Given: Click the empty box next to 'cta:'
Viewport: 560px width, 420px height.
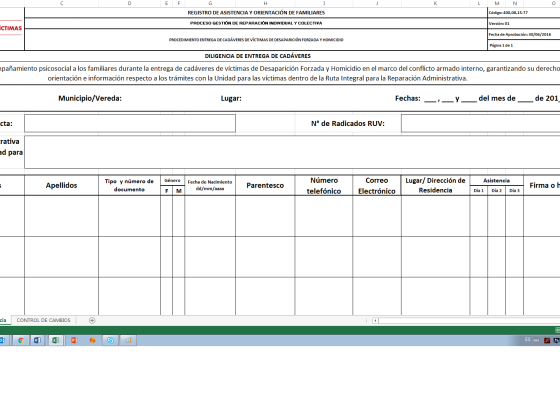Looking at the screenshot, I should point(130,123).
